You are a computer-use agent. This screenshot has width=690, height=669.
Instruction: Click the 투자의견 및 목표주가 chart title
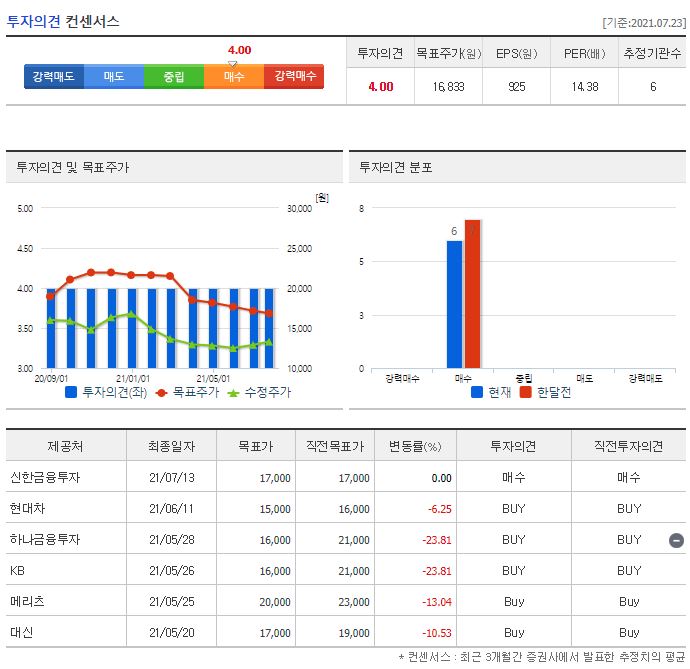[x=73, y=167]
